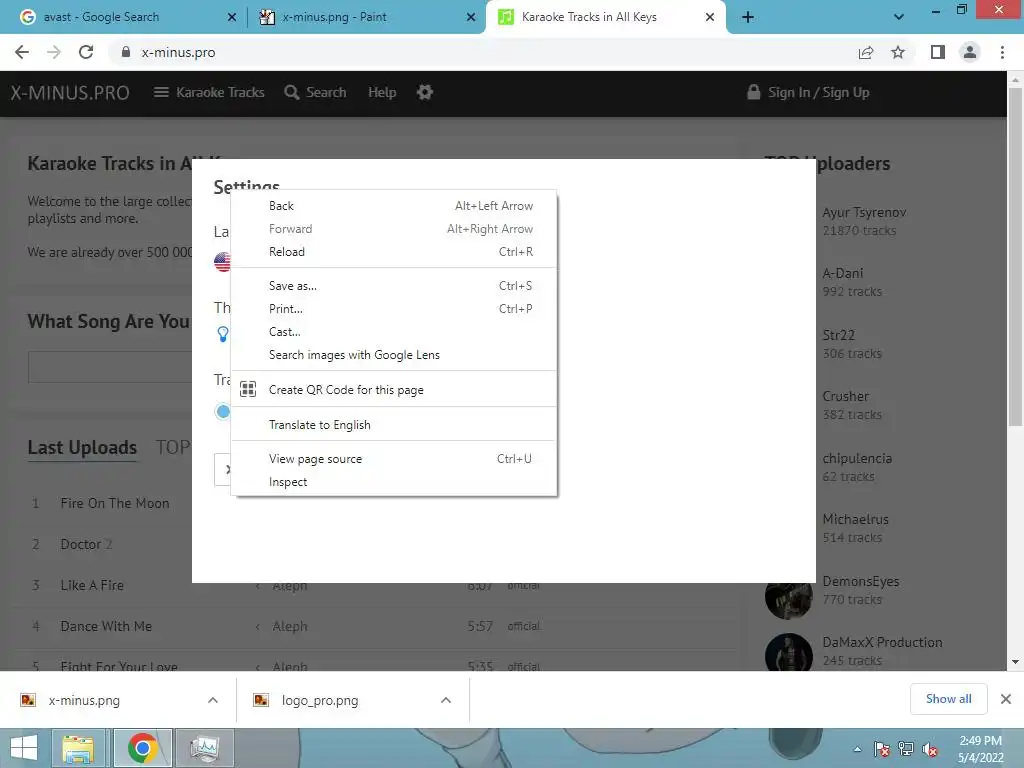Click the Chrome taskbar icon

tap(143, 748)
